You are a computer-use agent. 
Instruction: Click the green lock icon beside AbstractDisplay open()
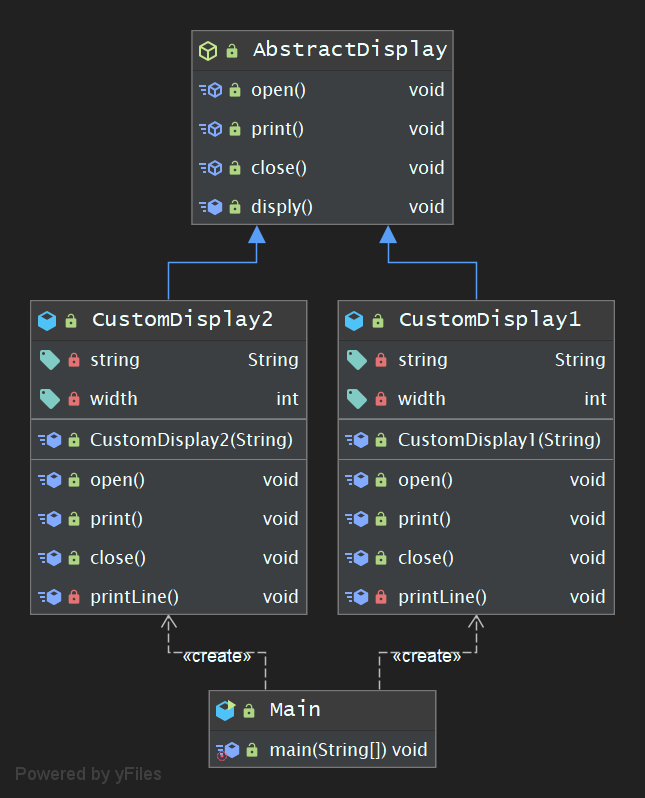tap(235, 90)
